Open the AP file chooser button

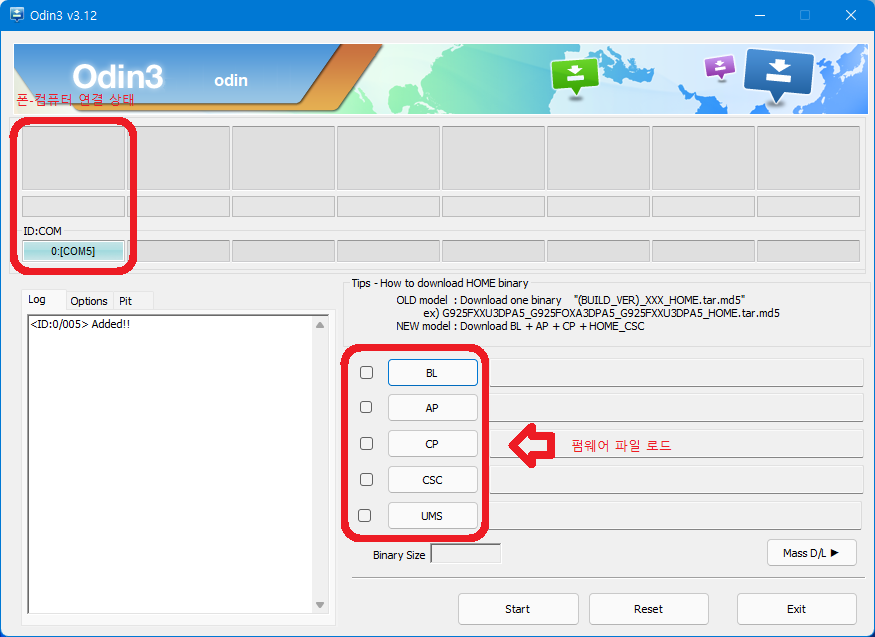point(432,408)
